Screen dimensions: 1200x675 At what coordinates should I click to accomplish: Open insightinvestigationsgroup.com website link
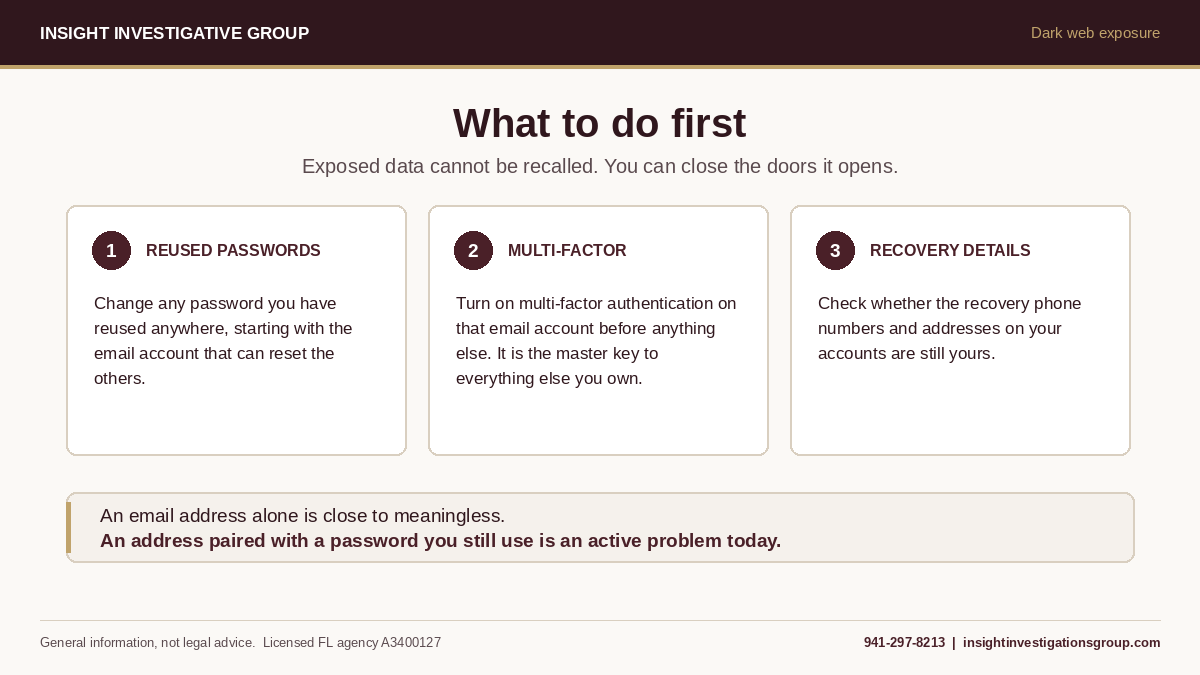click(x=1061, y=643)
